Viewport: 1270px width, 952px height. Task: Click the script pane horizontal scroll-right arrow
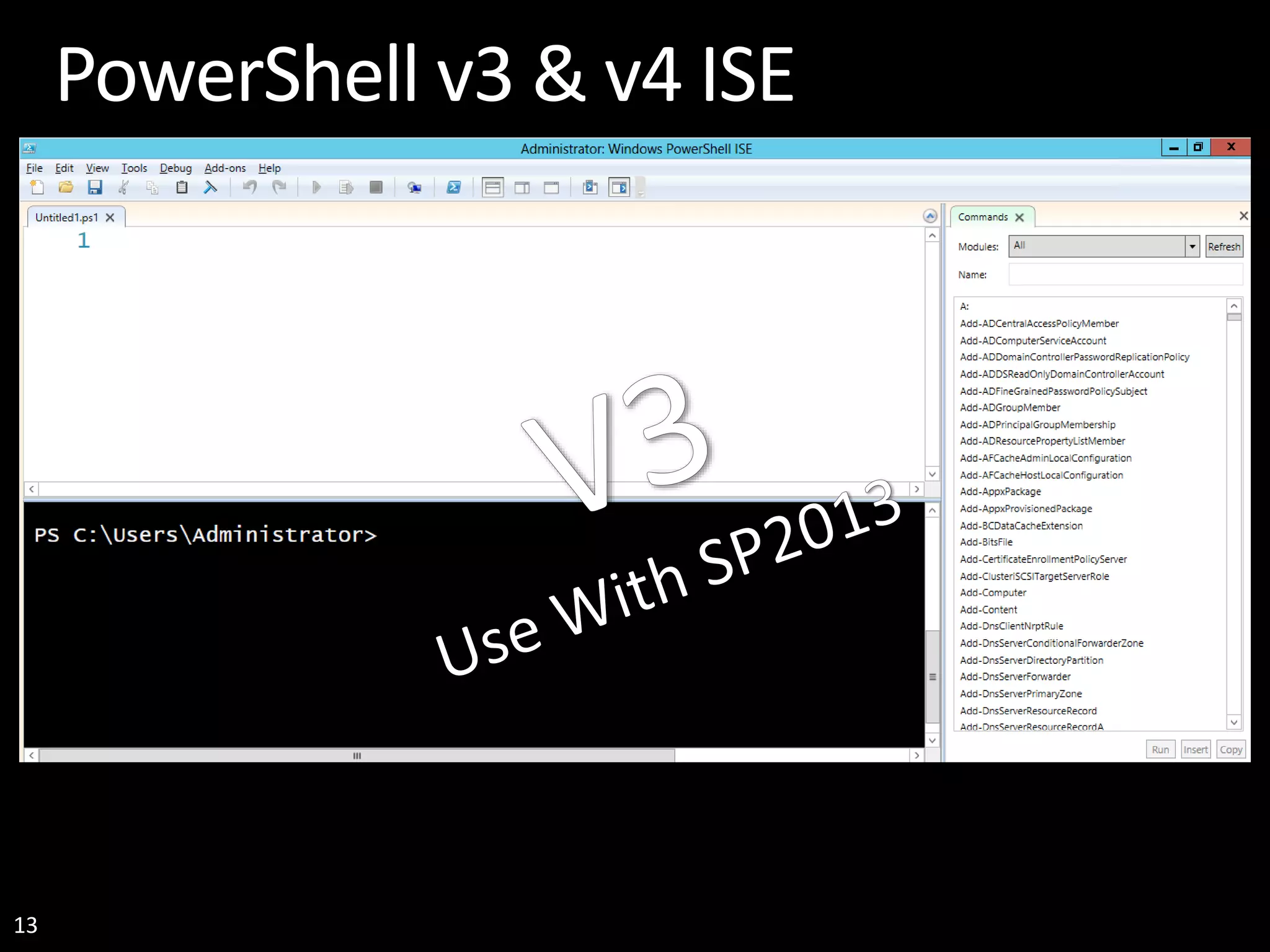(x=917, y=489)
